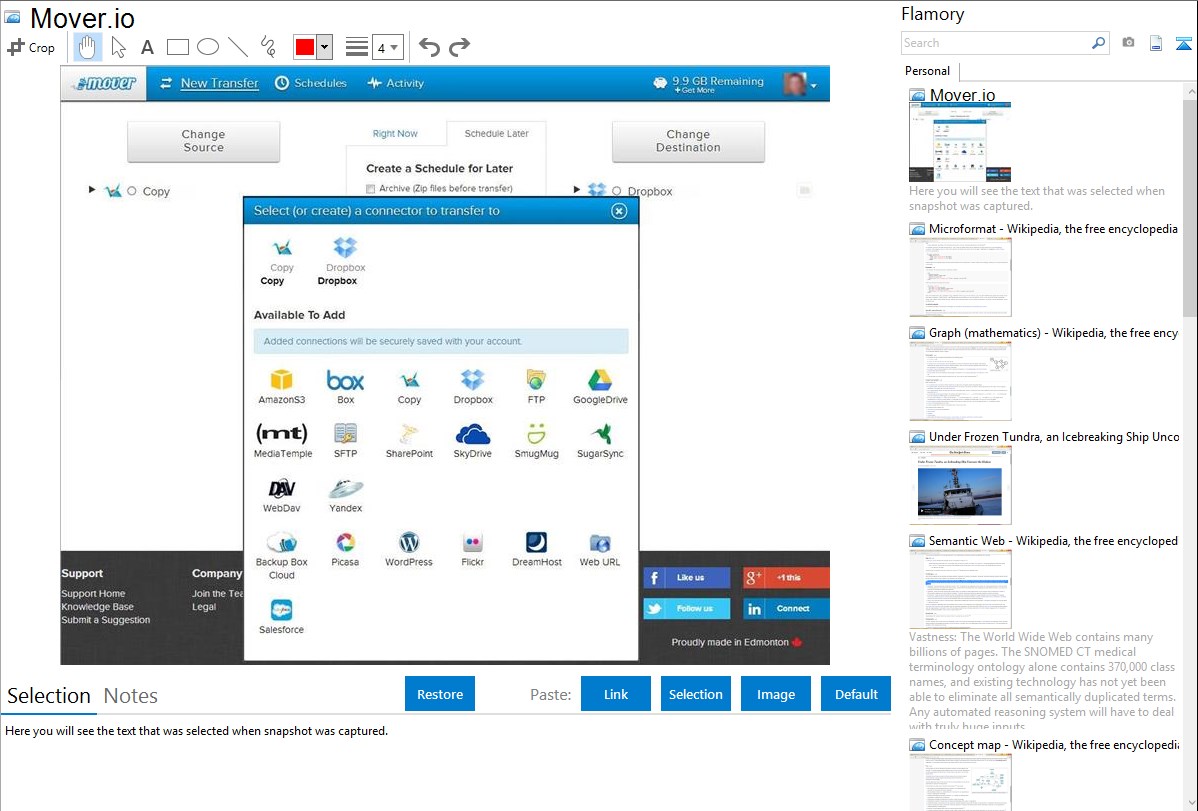Add the SFTP connector
Screen dimensions: 1198x811
(345, 440)
